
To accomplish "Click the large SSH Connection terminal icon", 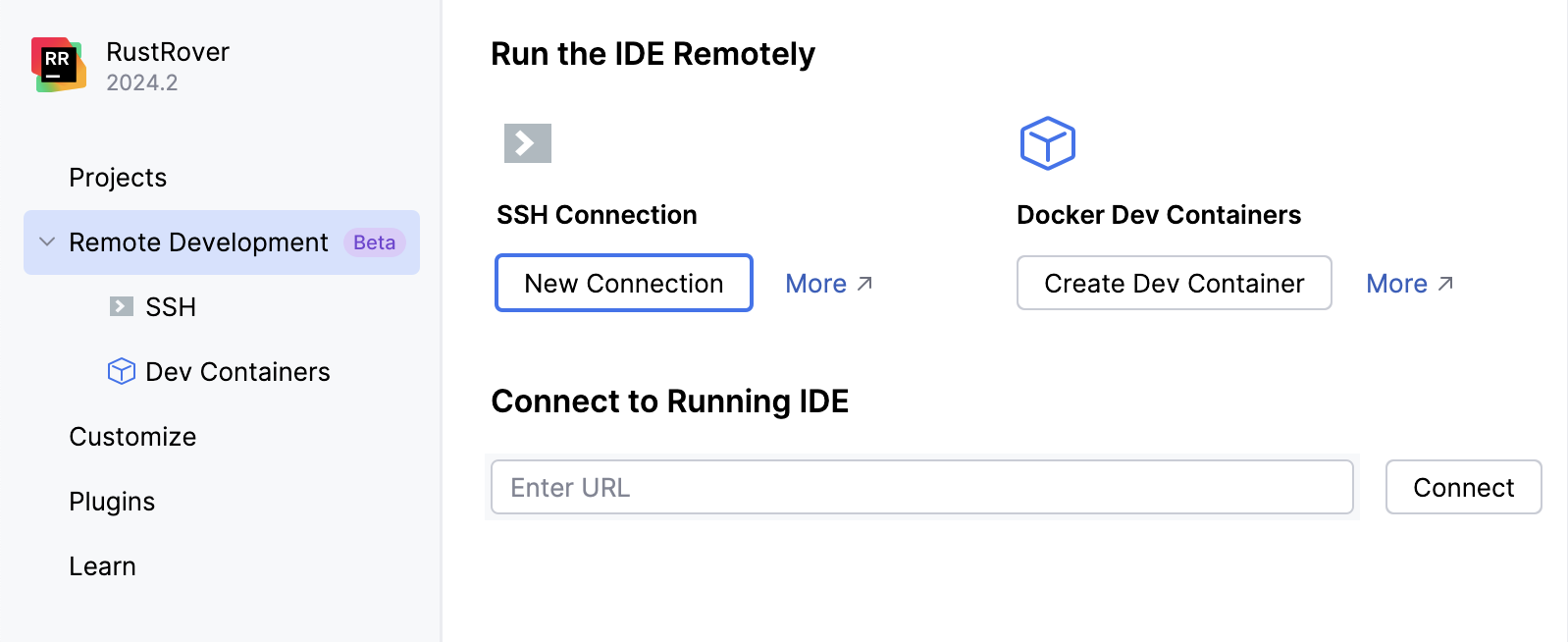I will (x=528, y=143).
